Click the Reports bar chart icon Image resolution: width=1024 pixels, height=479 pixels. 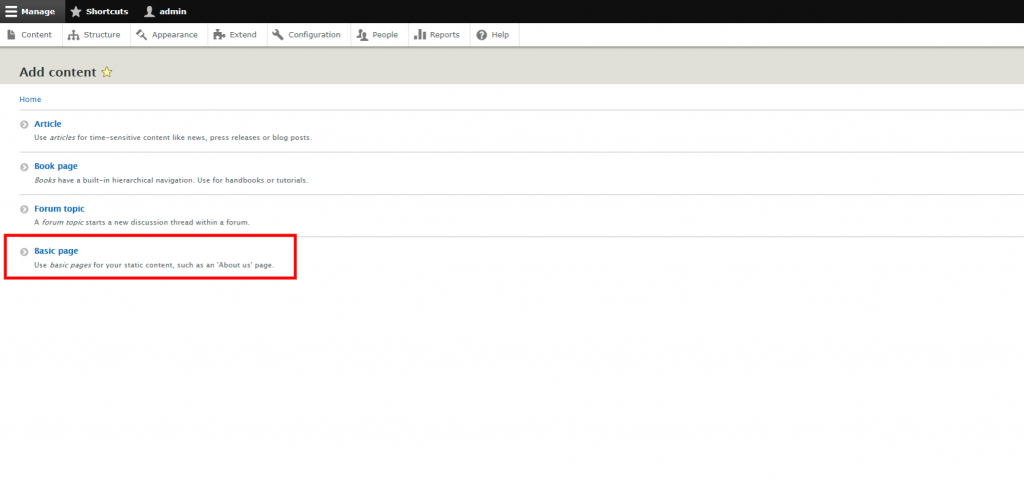[x=420, y=35]
